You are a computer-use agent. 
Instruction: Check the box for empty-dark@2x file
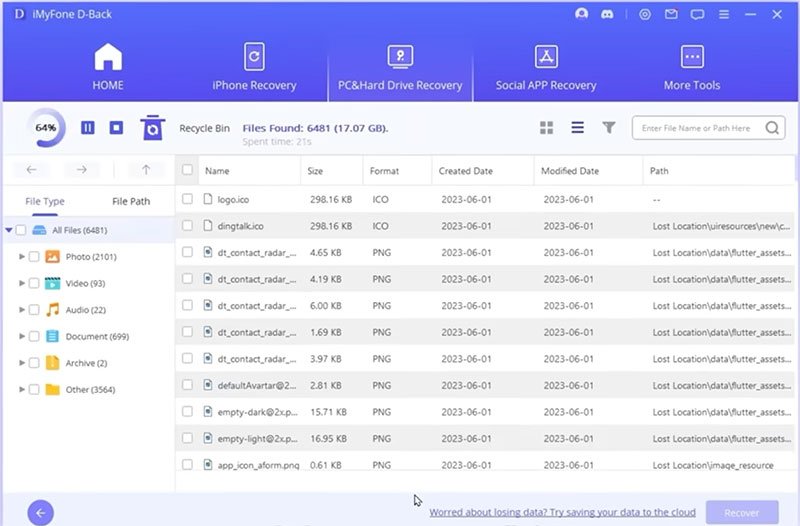(x=187, y=411)
